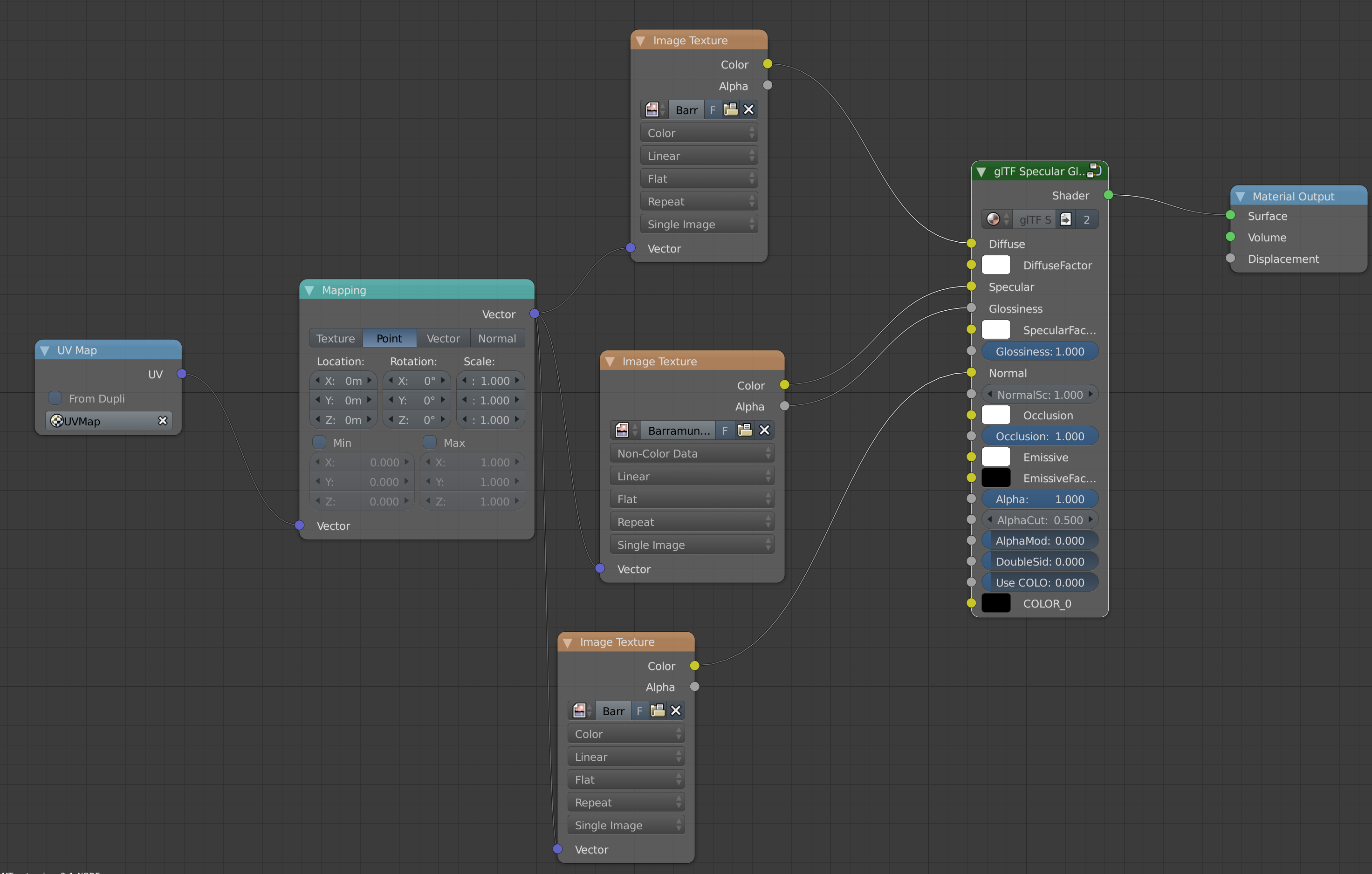Collapse the Material Output node
This screenshot has height=874, width=1372.
pyautogui.click(x=1241, y=197)
